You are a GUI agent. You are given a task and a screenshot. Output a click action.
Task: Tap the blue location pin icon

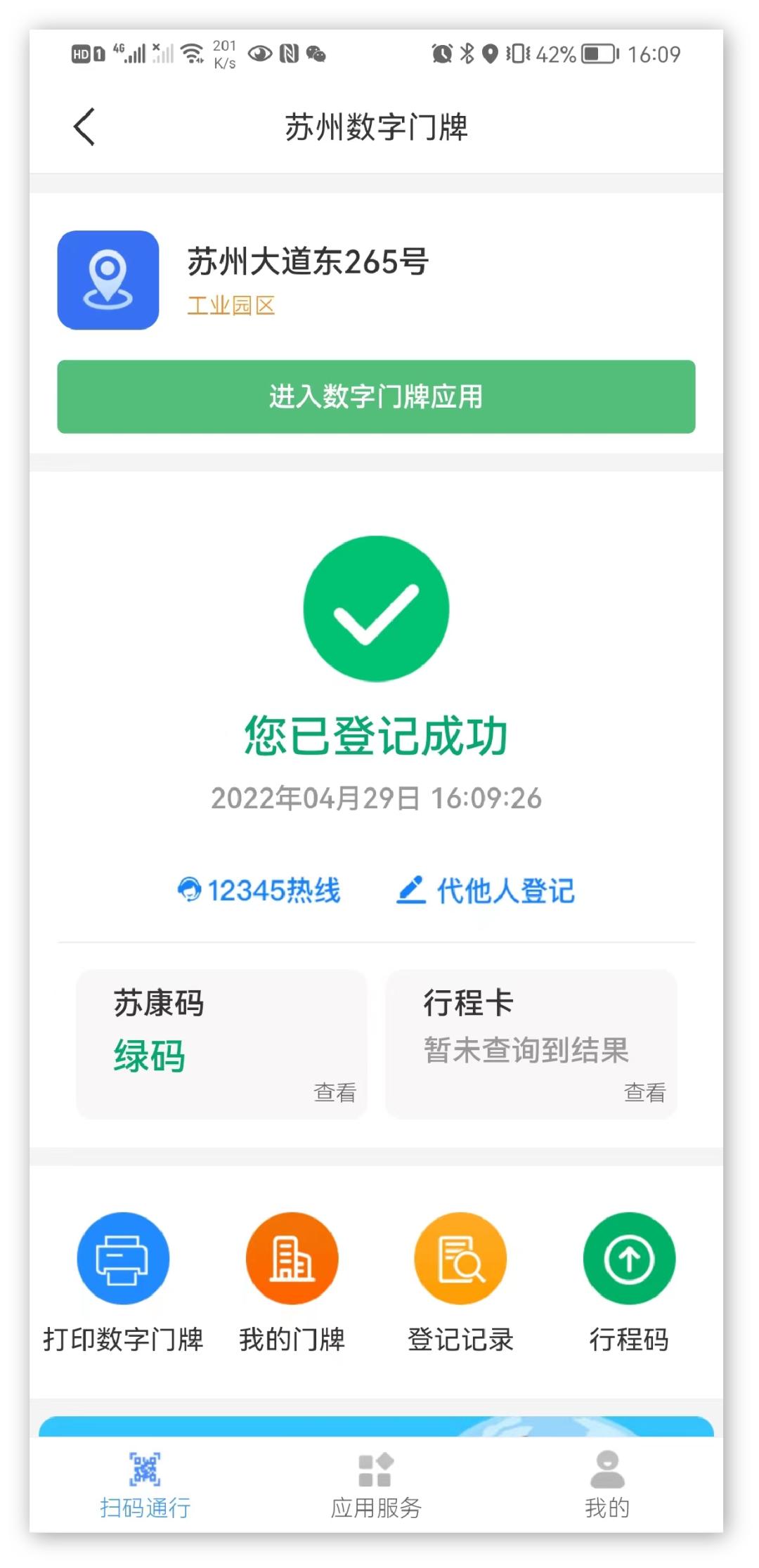tap(108, 280)
